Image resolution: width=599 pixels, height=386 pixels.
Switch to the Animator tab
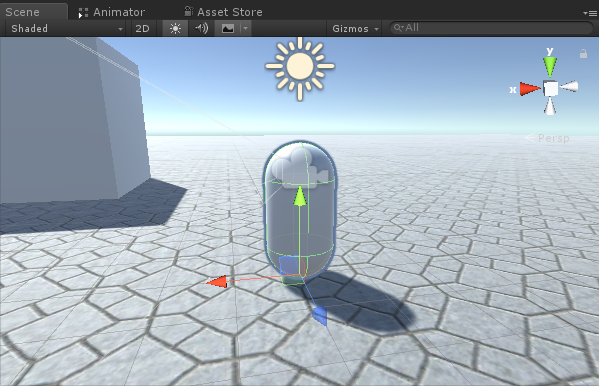[112, 12]
